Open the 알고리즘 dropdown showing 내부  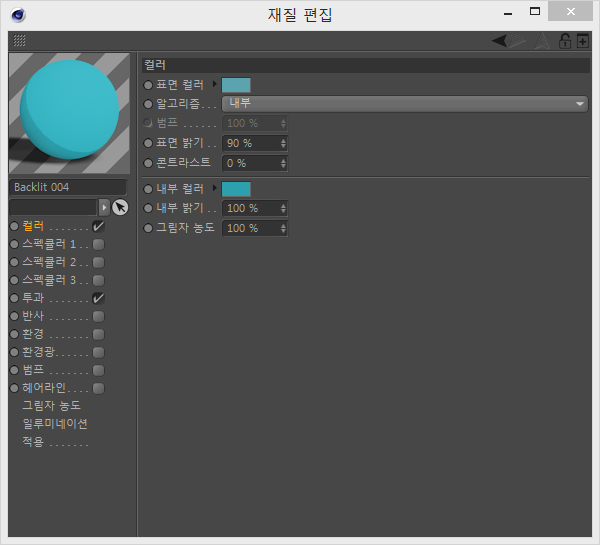pos(405,104)
